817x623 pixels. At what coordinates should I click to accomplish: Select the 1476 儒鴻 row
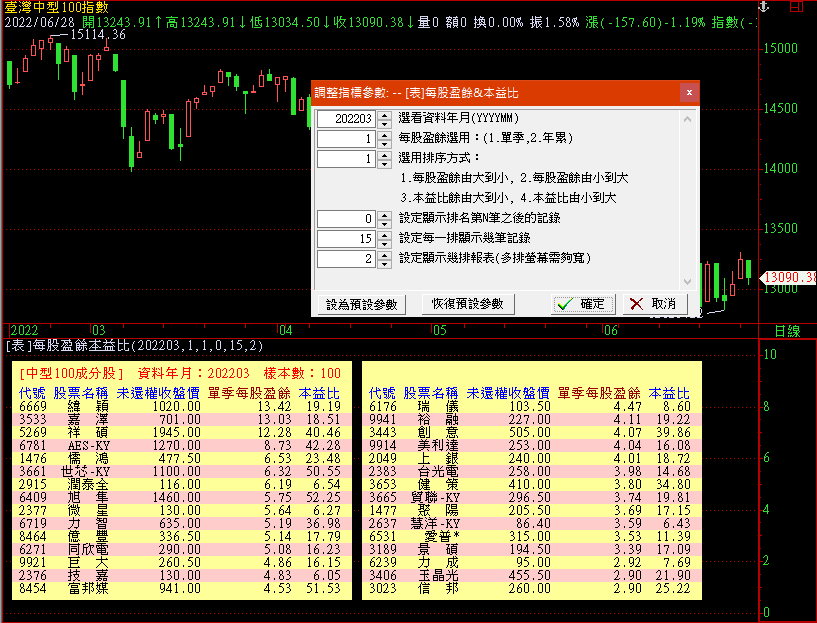click(x=181, y=458)
